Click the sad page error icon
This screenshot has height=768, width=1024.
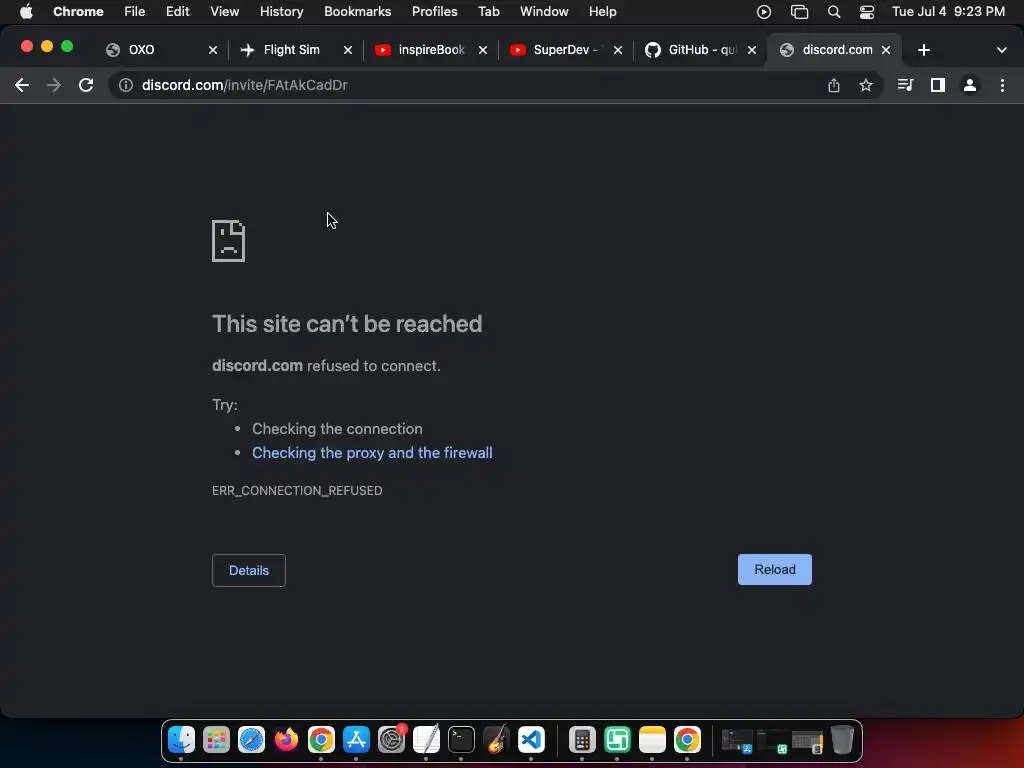tap(229, 241)
